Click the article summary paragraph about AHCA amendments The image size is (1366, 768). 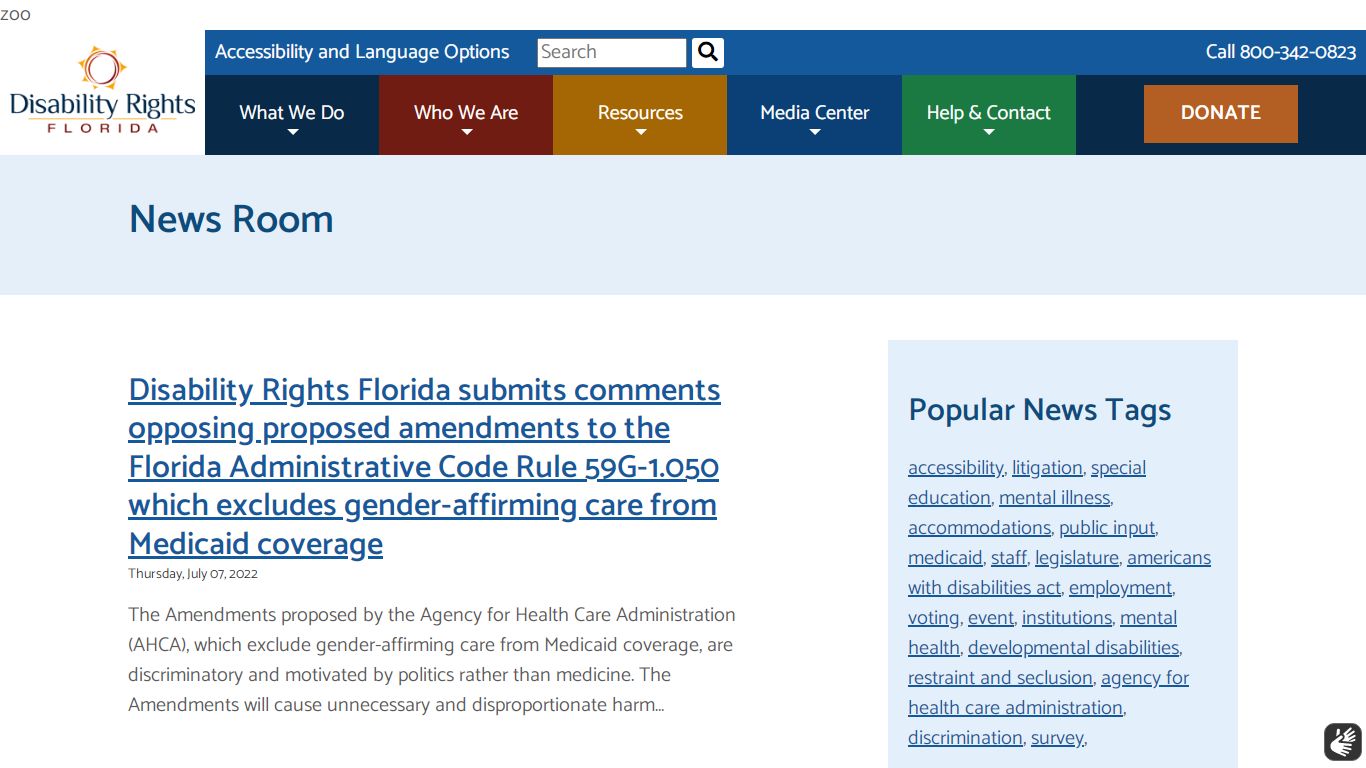pos(432,660)
